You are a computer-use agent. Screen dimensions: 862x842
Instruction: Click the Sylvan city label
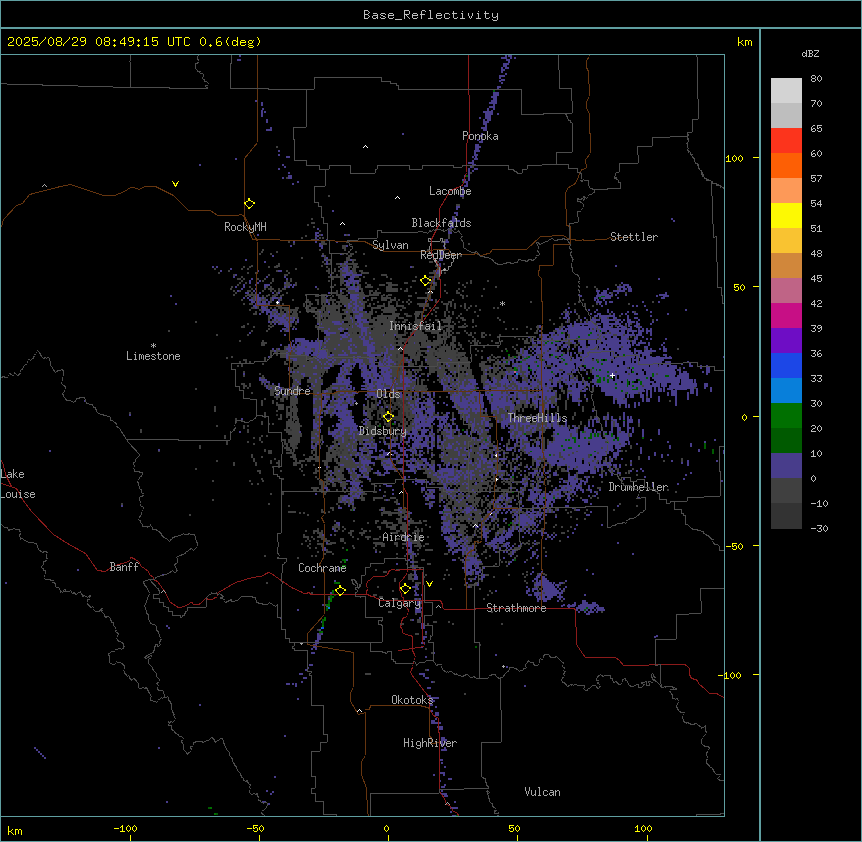[x=390, y=245]
